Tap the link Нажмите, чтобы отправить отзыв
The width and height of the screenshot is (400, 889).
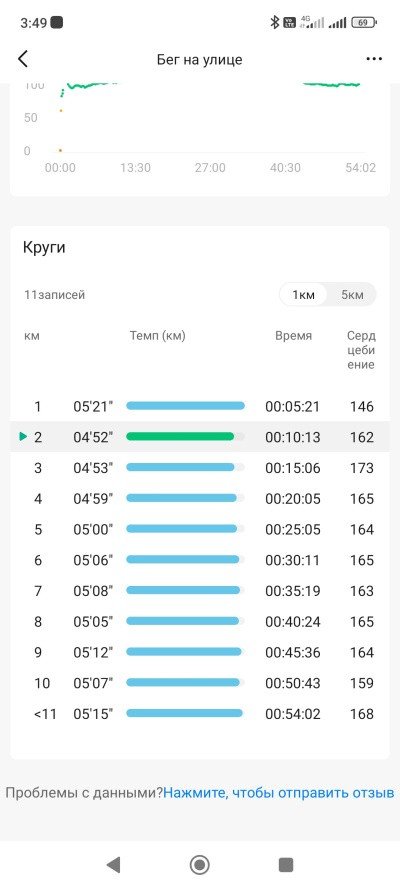point(279,793)
